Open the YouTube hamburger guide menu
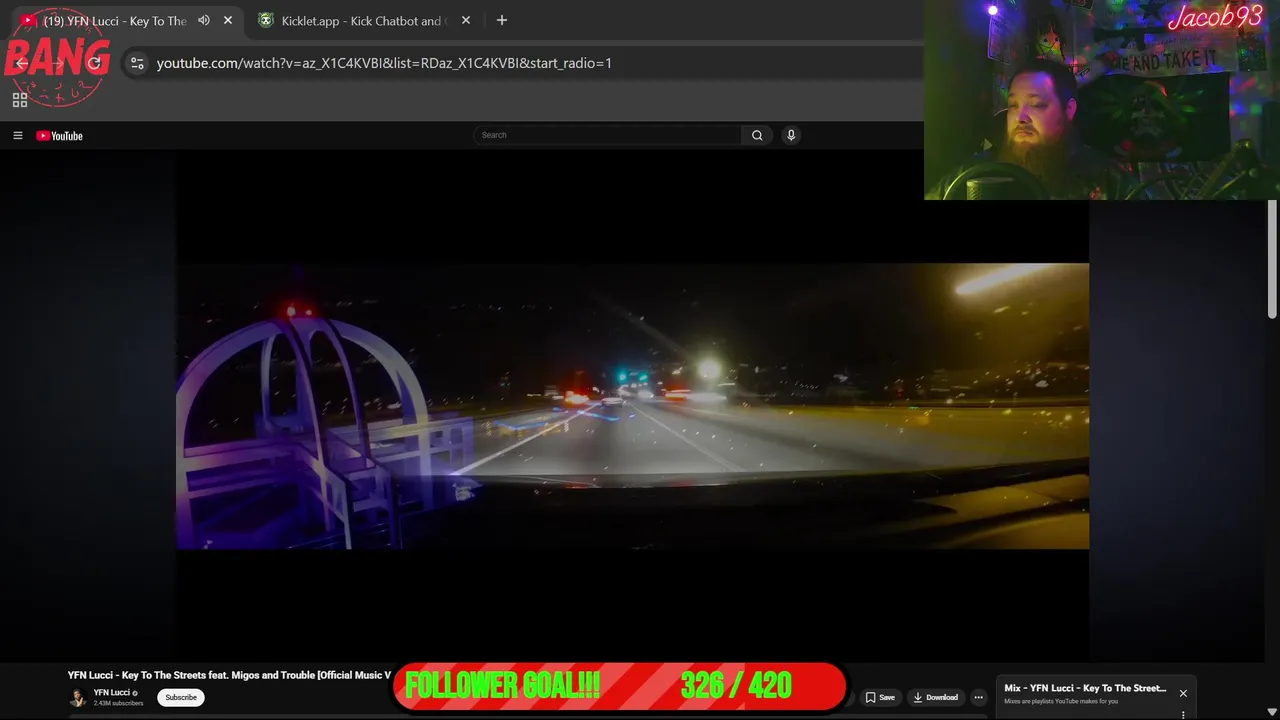1280x720 pixels. (x=17, y=135)
